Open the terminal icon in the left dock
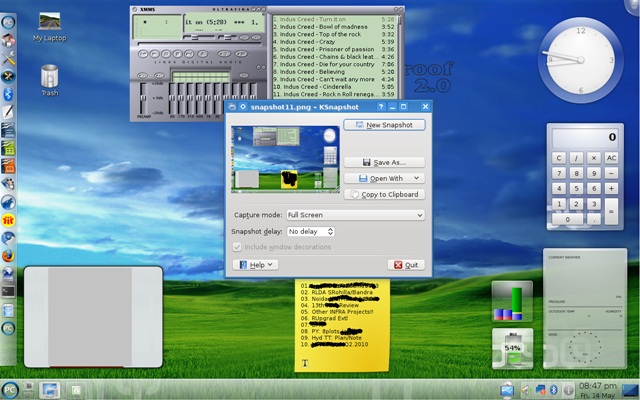This screenshot has width=640, height=400. pos(9,291)
